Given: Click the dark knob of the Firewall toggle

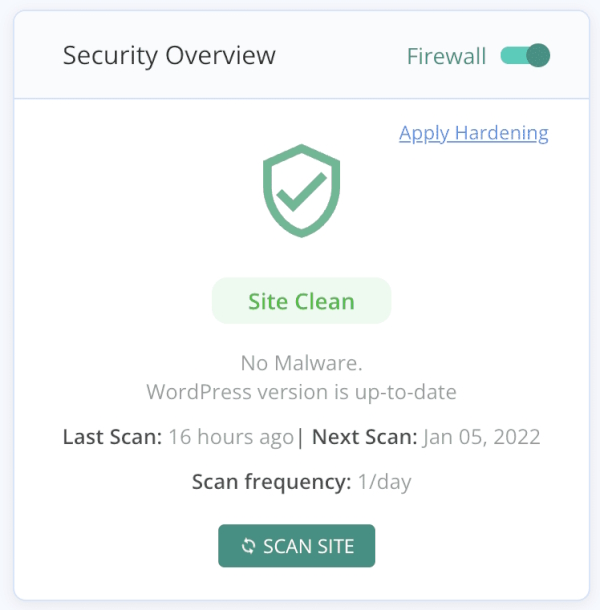Looking at the screenshot, I should [x=538, y=56].
